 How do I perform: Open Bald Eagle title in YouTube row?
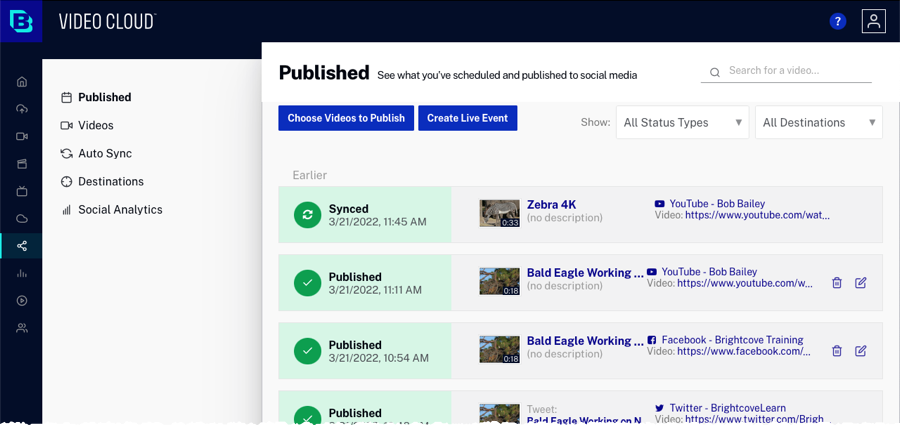585,273
